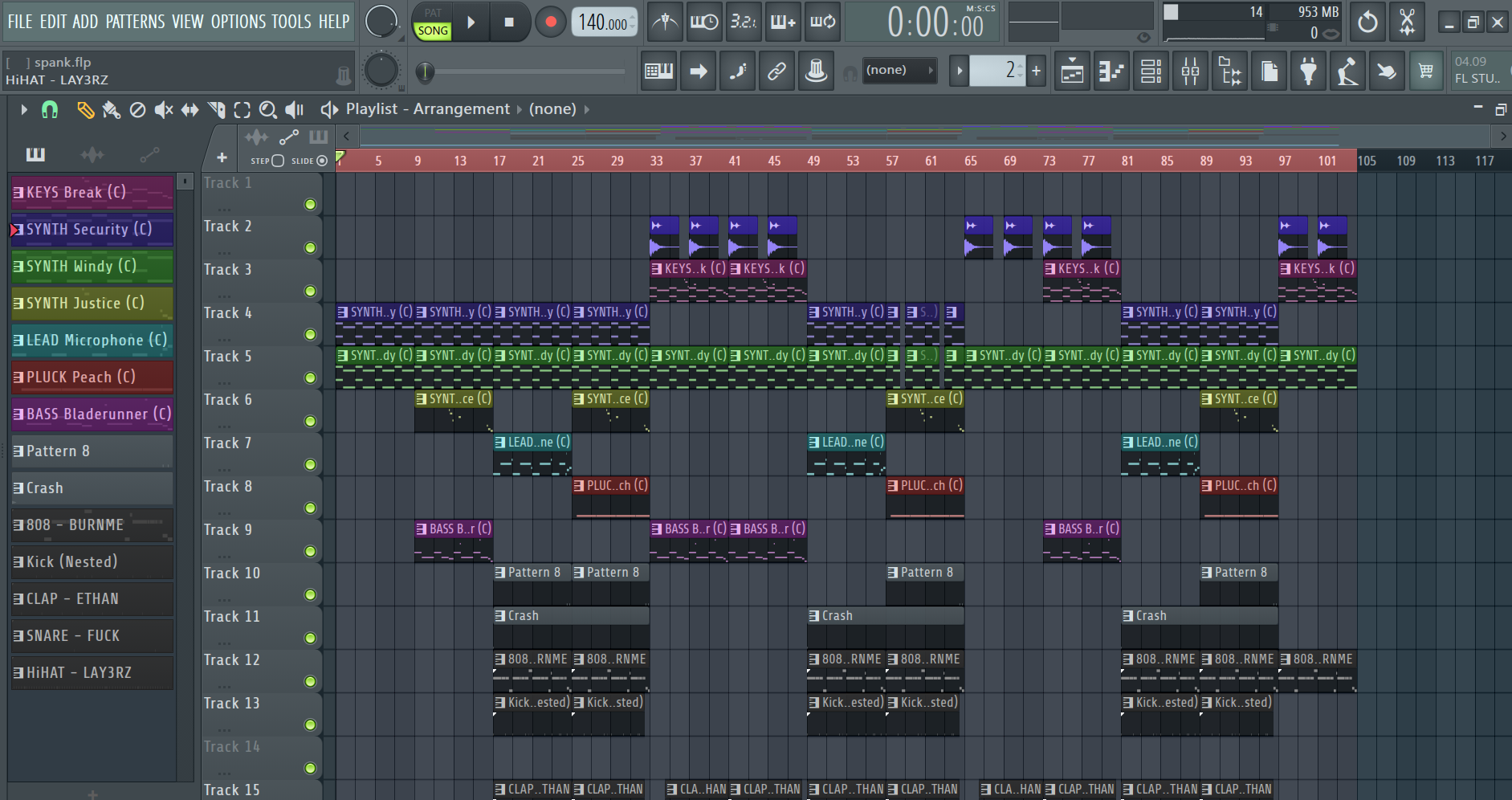Choose the Select tool (dashed box)
The image size is (1512, 800).
(242, 110)
